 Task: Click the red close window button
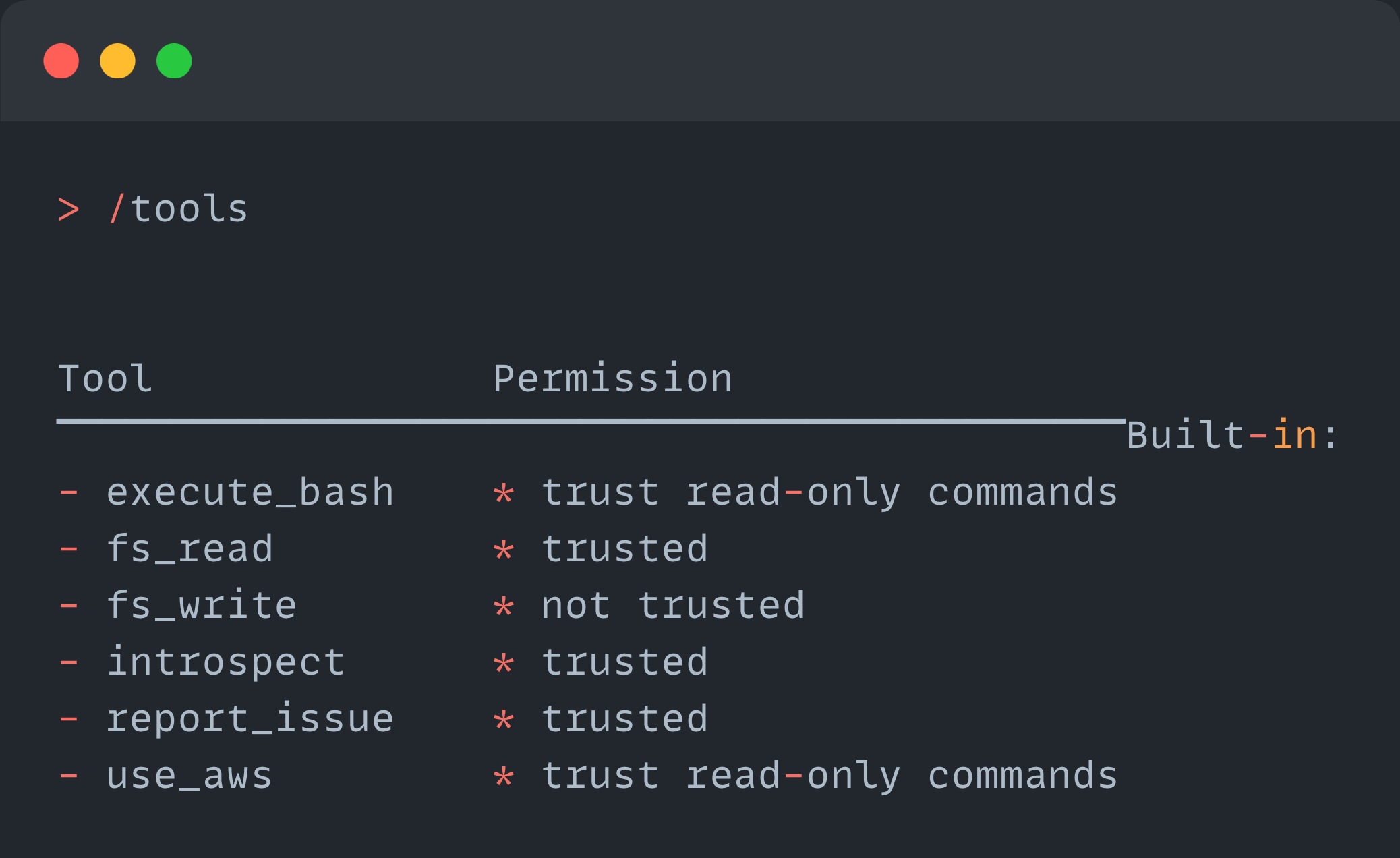click(61, 61)
